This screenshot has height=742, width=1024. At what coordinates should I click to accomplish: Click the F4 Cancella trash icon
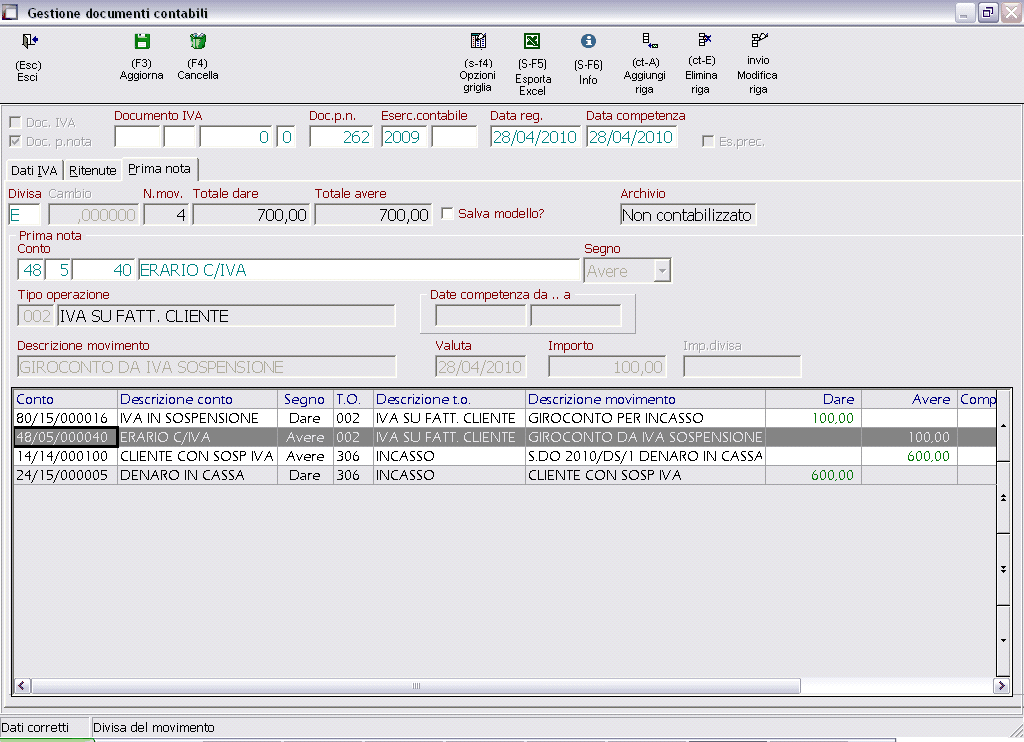198,42
